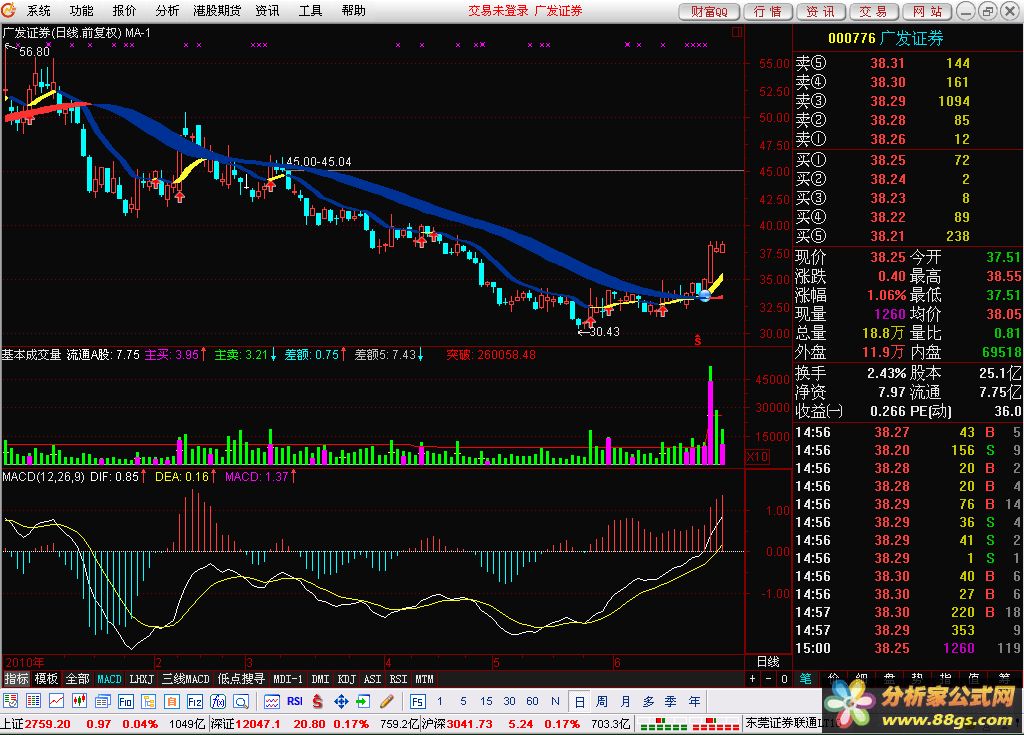Click the 000776 广发证券 stock title
1024x735 pixels.
(886, 39)
